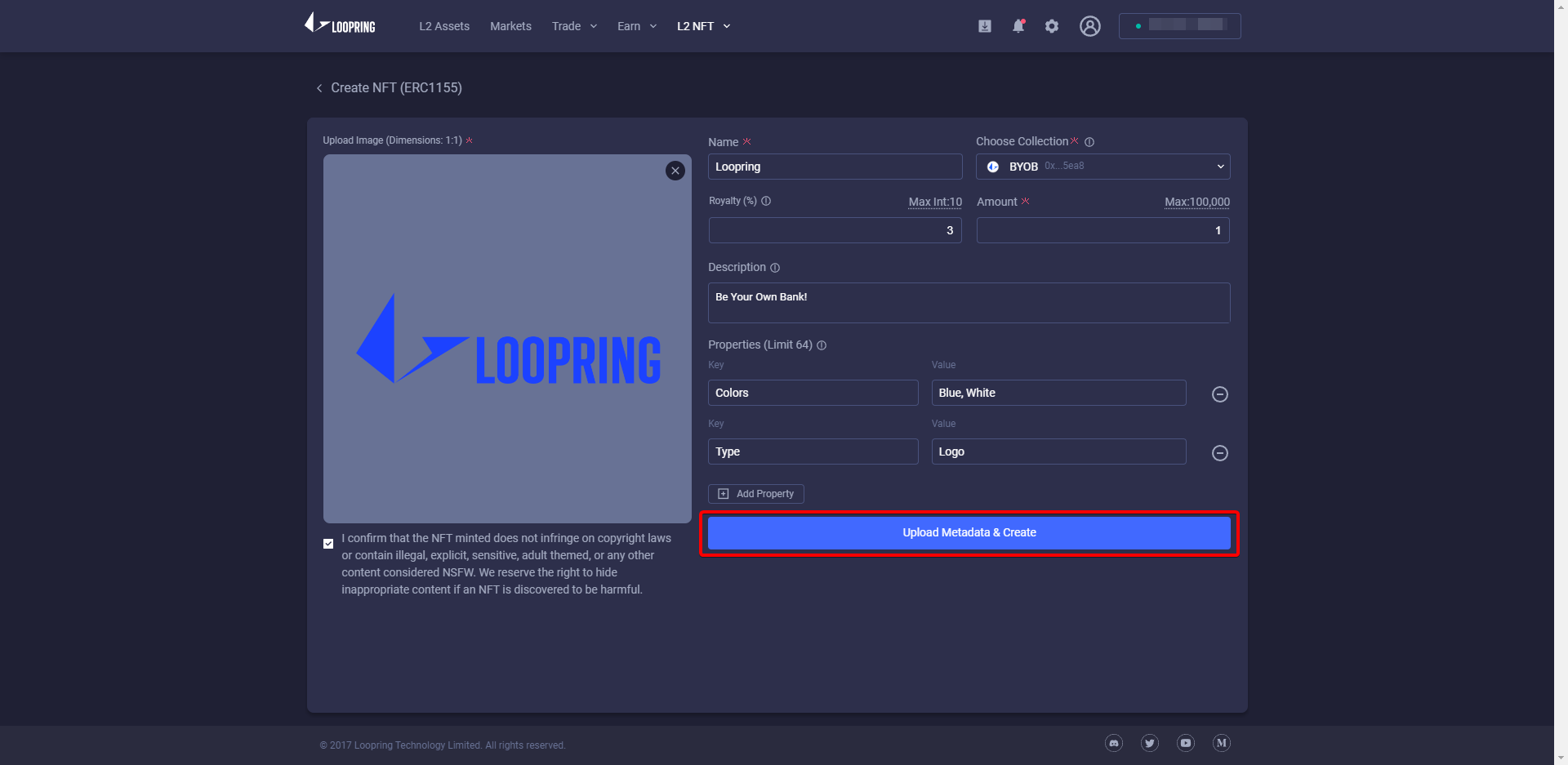Edit the Colors key field
This screenshot has height=765, width=1568.
coord(813,393)
